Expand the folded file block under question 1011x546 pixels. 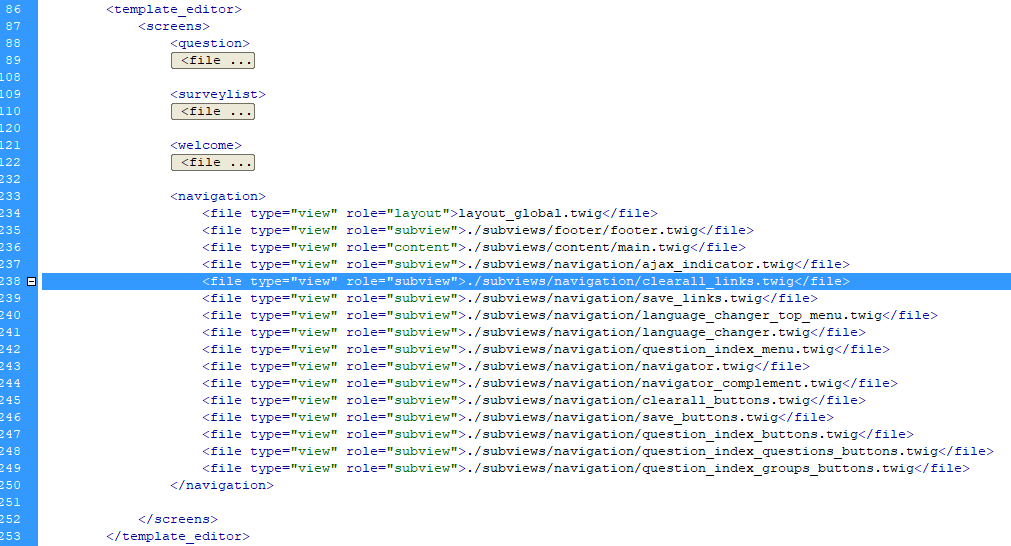(212, 61)
